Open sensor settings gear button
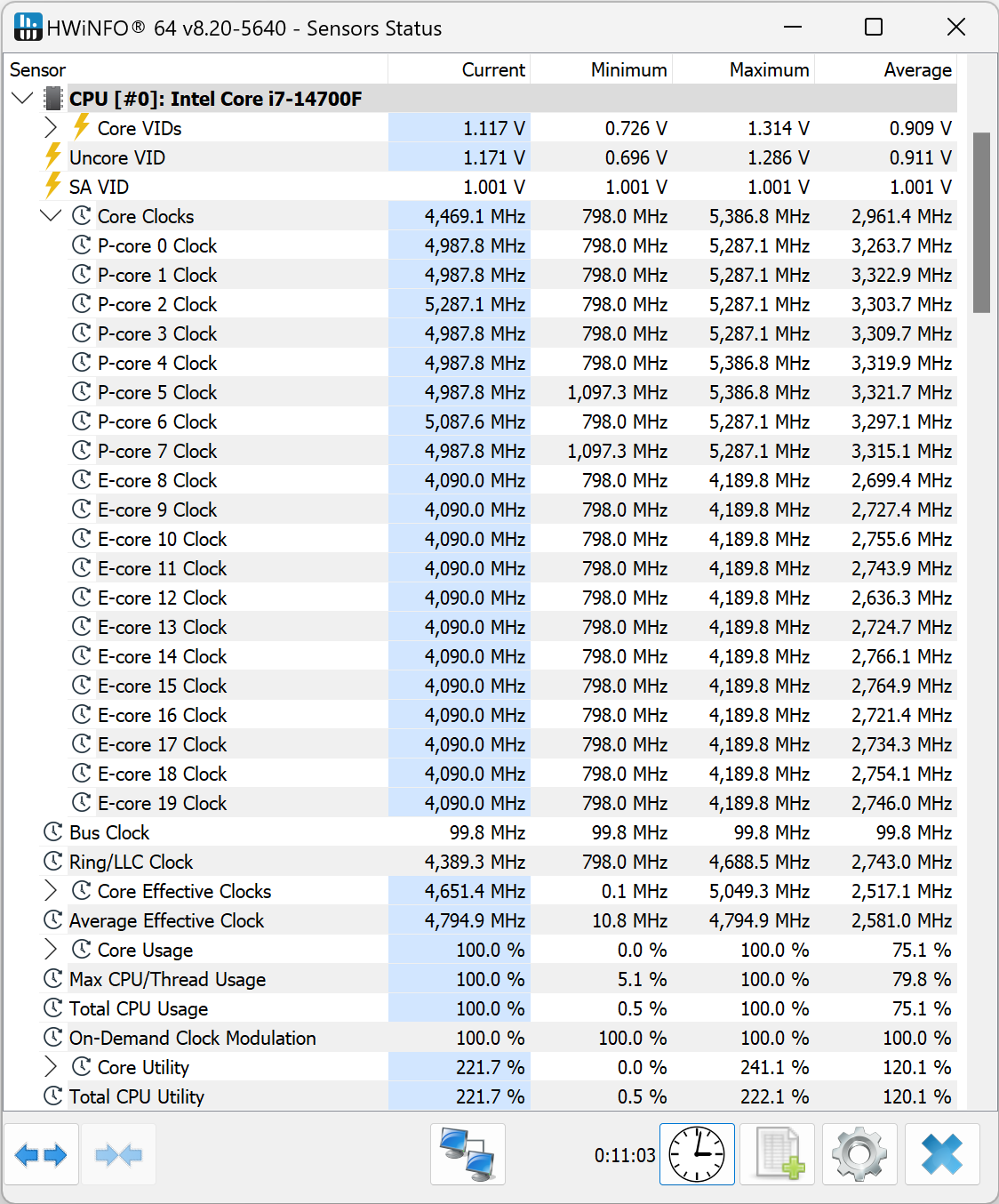The image size is (999, 1204). (859, 1155)
